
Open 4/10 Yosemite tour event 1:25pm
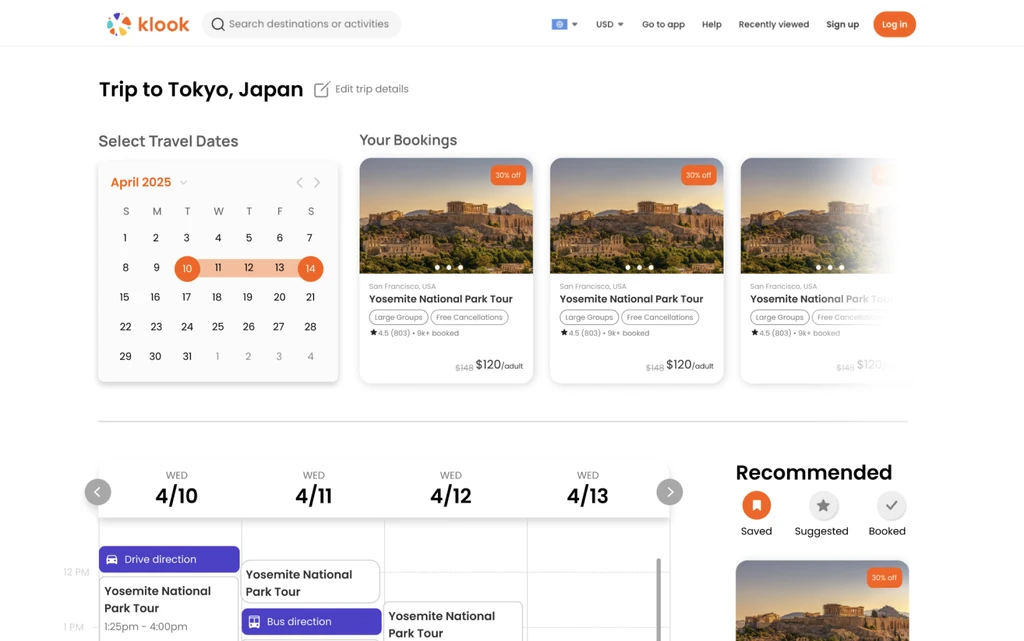[x=169, y=609]
